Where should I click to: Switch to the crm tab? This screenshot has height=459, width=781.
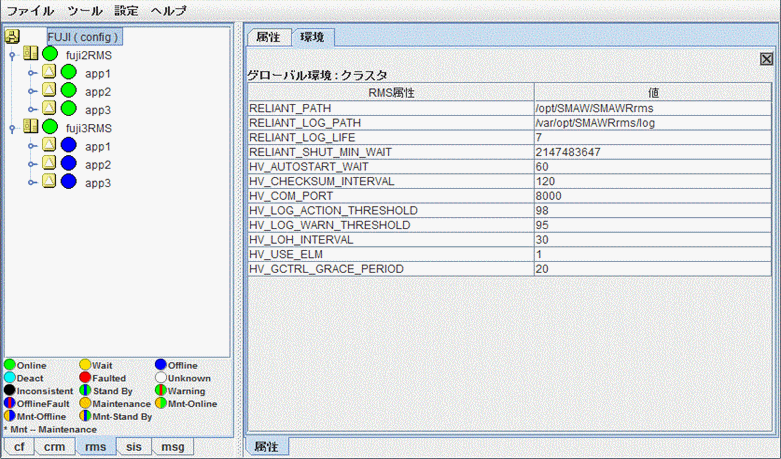pyautogui.click(x=54, y=447)
